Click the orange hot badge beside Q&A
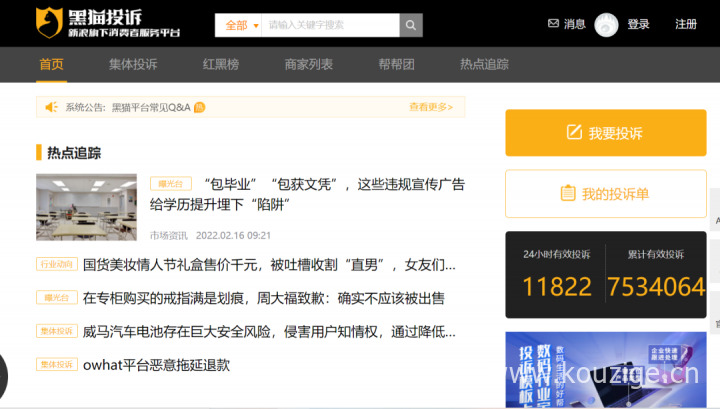This screenshot has height=409, width=720. [199, 107]
